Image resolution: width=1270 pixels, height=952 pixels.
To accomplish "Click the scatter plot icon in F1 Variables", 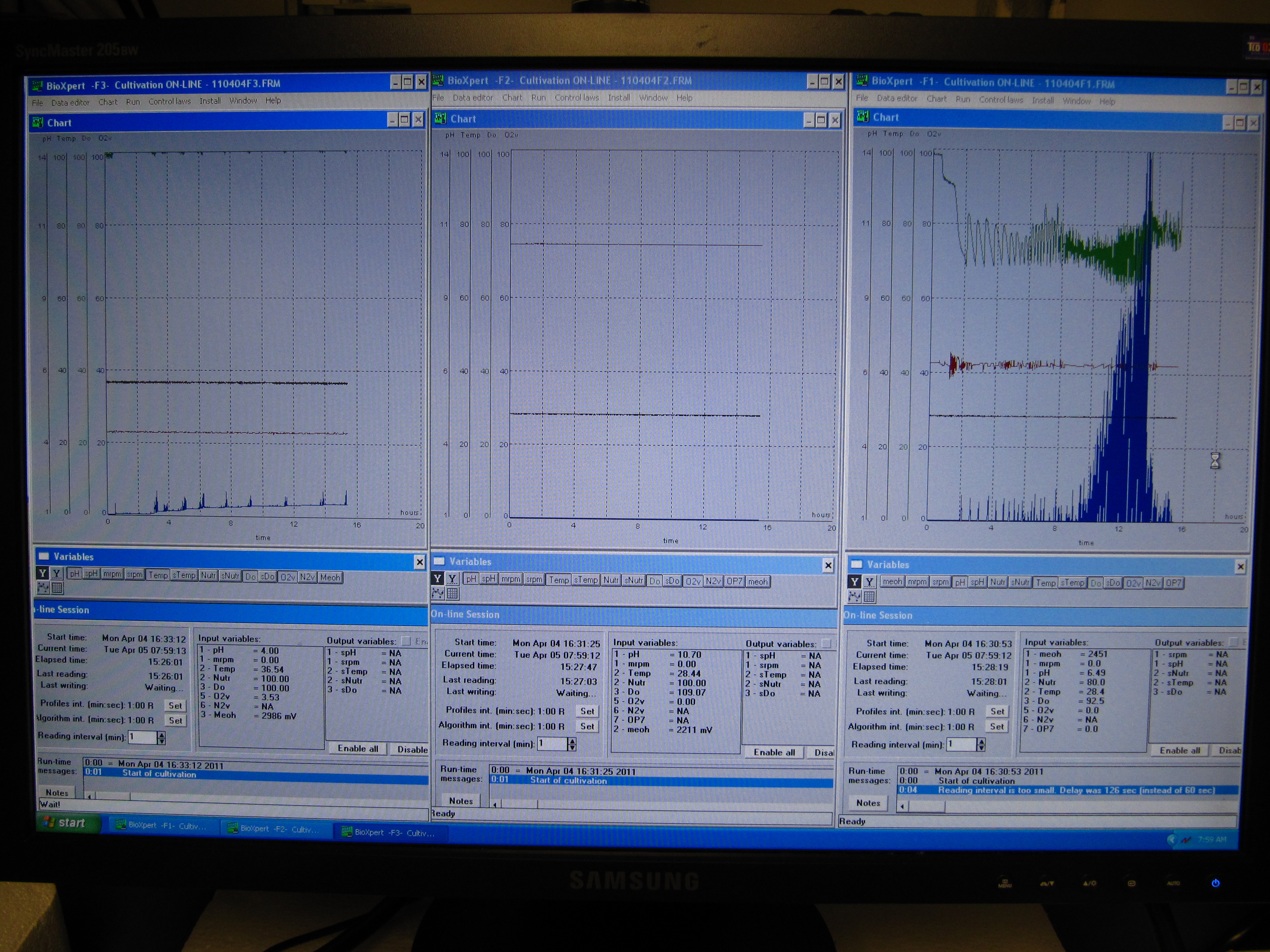I will pos(854,596).
